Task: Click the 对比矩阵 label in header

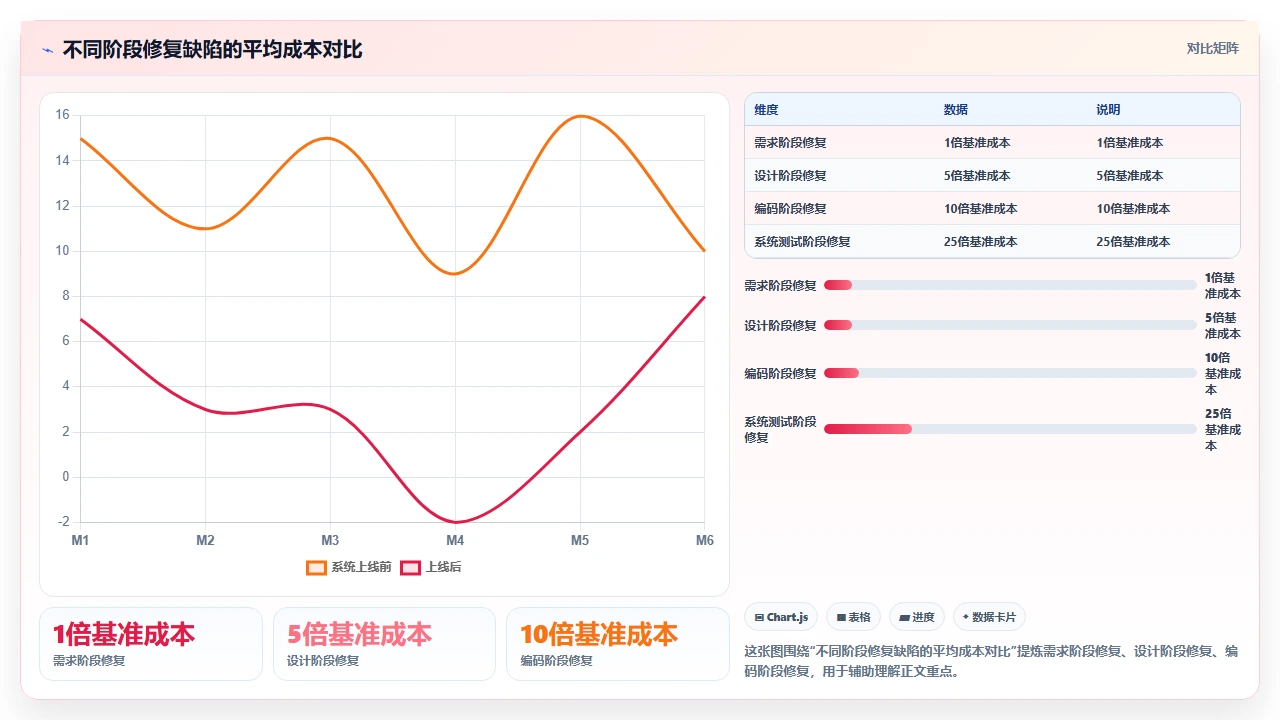Action: [x=1213, y=48]
